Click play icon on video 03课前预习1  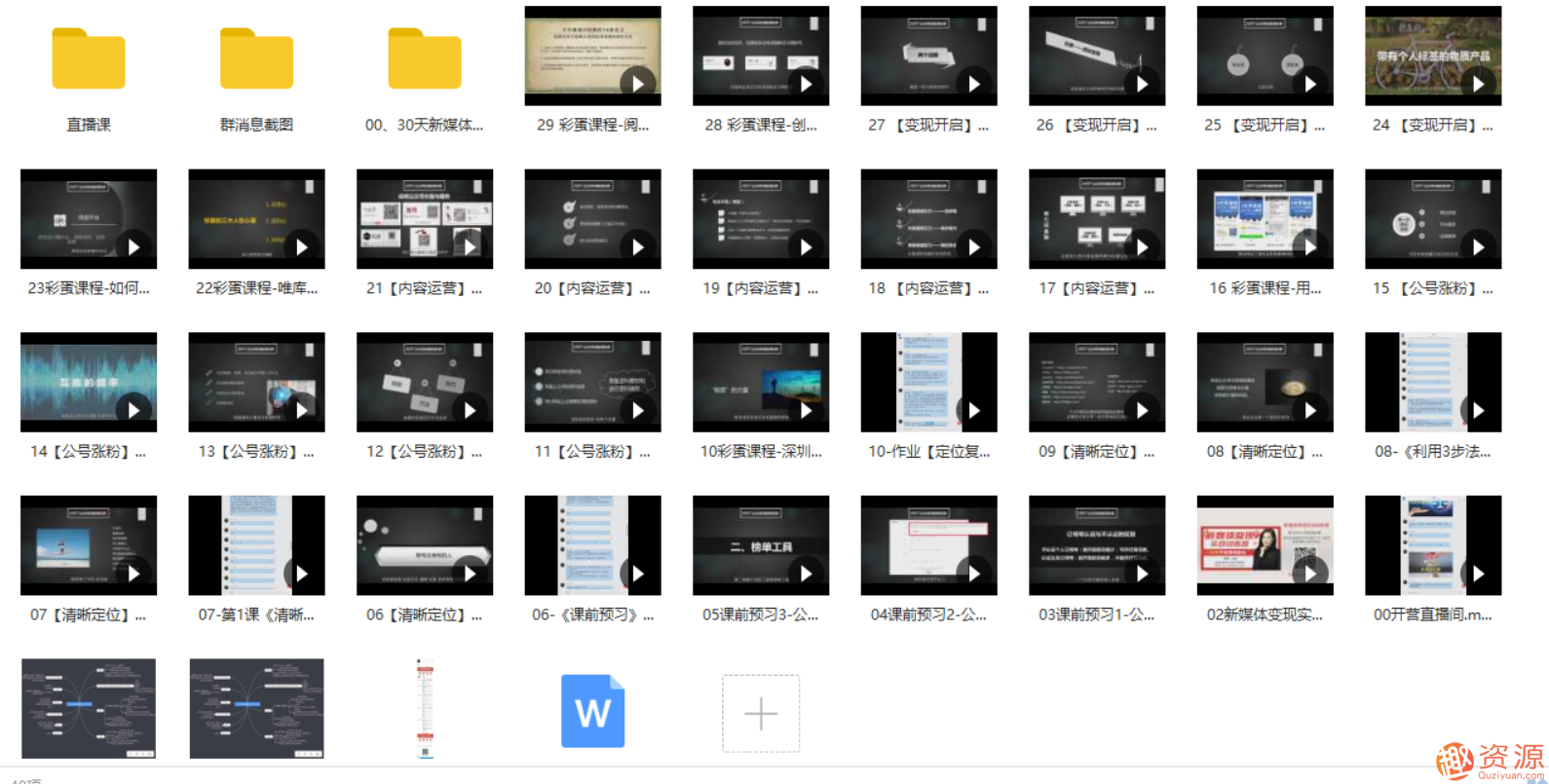pos(1142,574)
